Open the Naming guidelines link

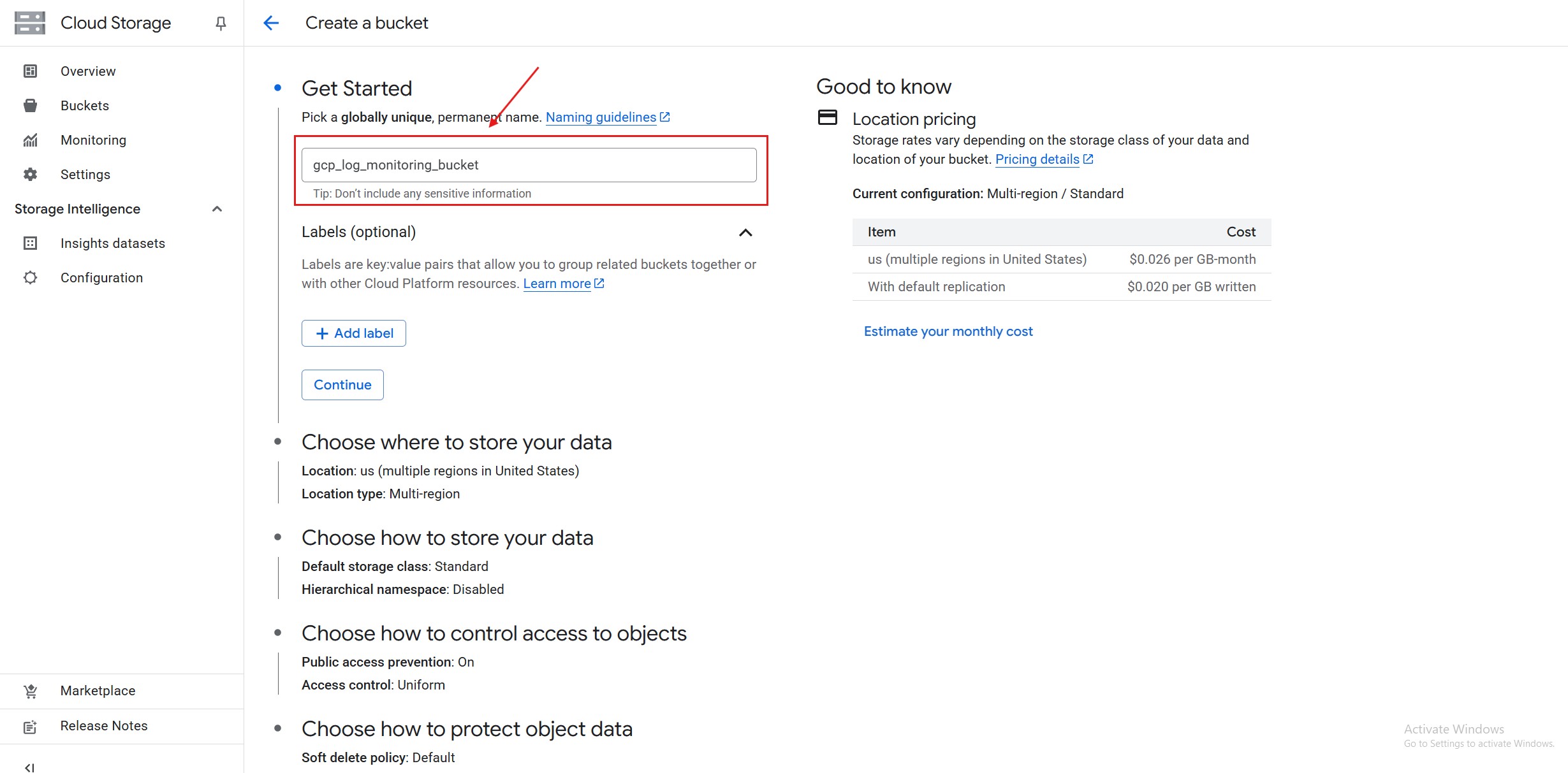coord(601,117)
